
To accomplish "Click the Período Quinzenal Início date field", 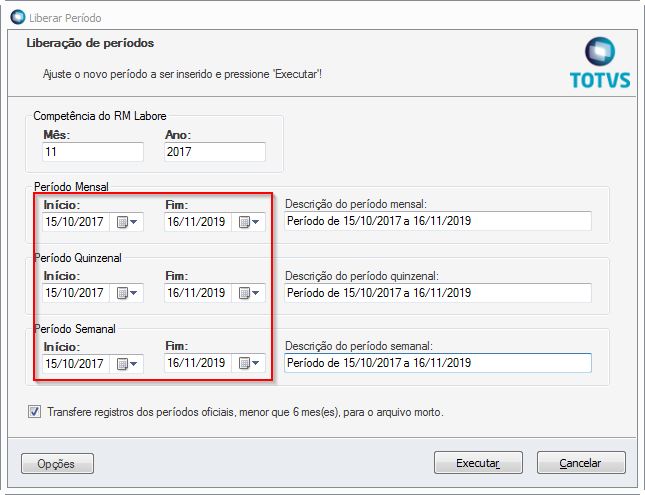I will [x=76, y=293].
